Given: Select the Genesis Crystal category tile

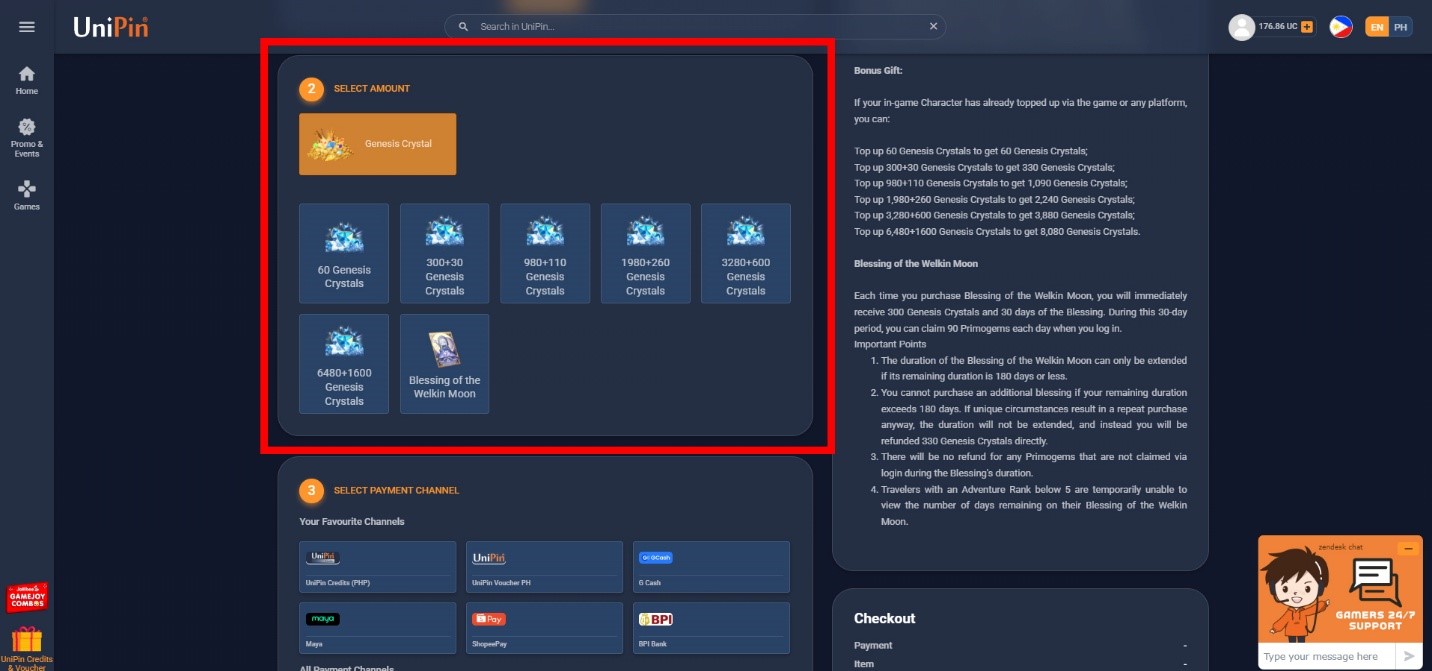Looking at the screenshot, I should [x=378, y=144].
